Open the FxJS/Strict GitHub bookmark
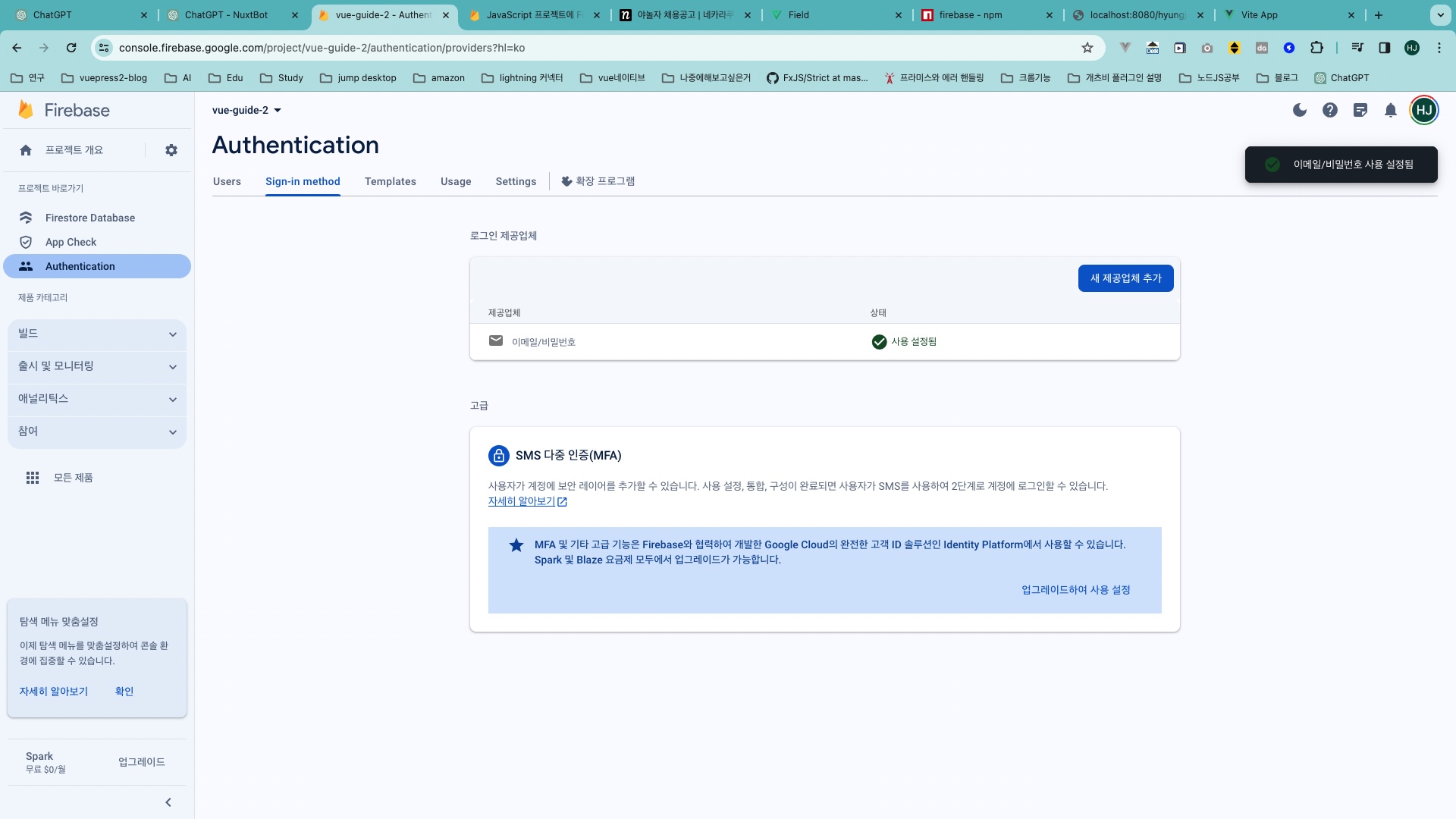Viewport: 1456px width, 819px height. pos(817,77)
